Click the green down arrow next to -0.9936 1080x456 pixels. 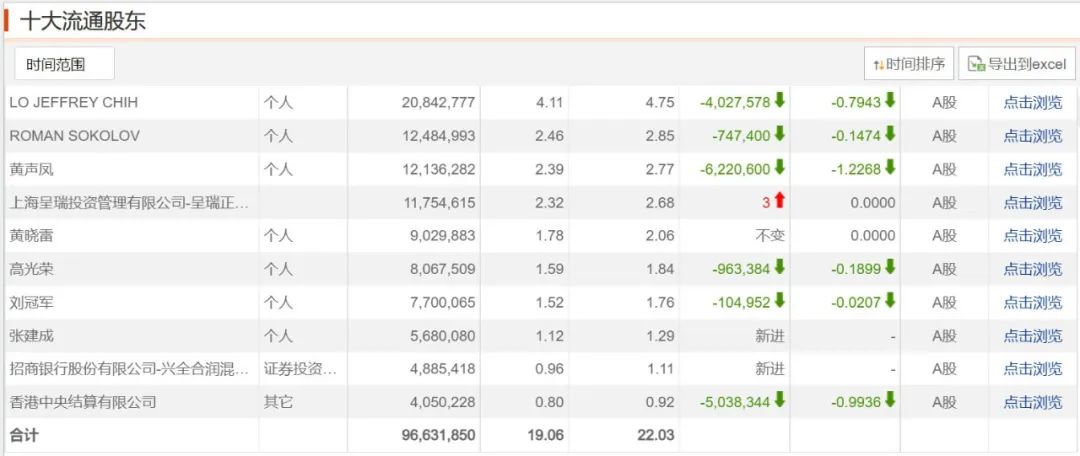(889, 401)
